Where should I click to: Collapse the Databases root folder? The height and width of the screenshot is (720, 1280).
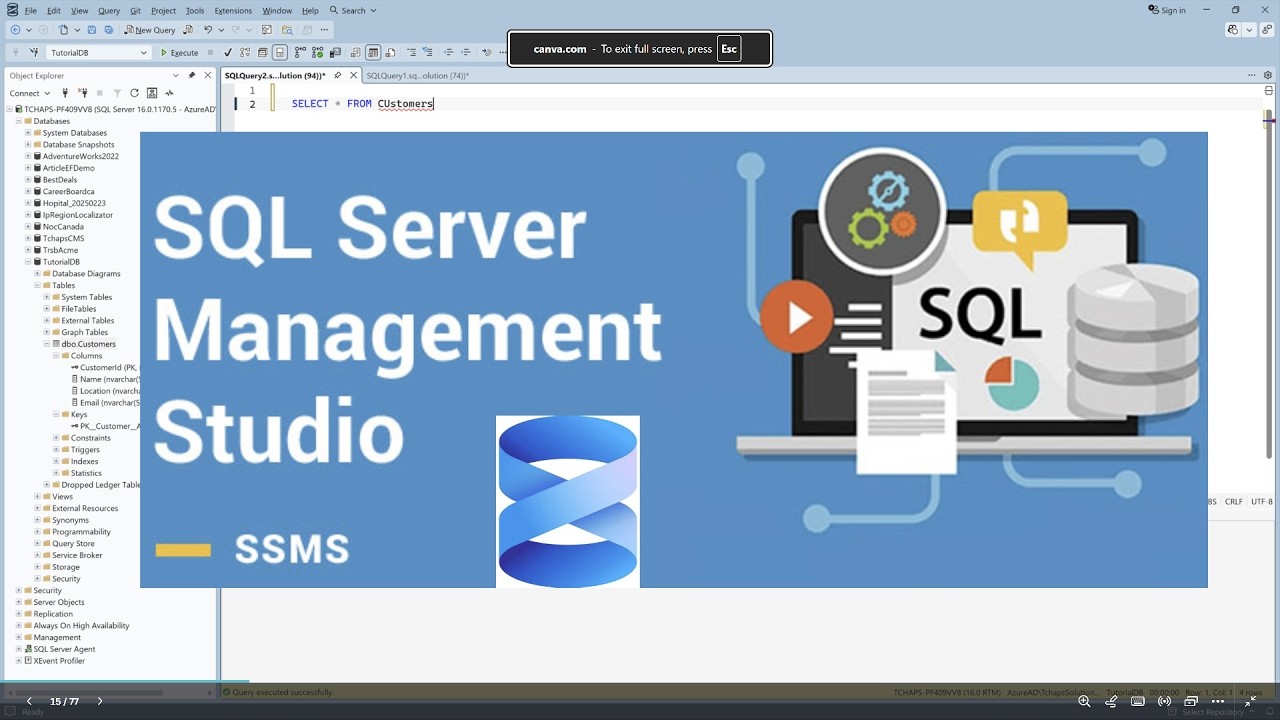coord(18,121)
